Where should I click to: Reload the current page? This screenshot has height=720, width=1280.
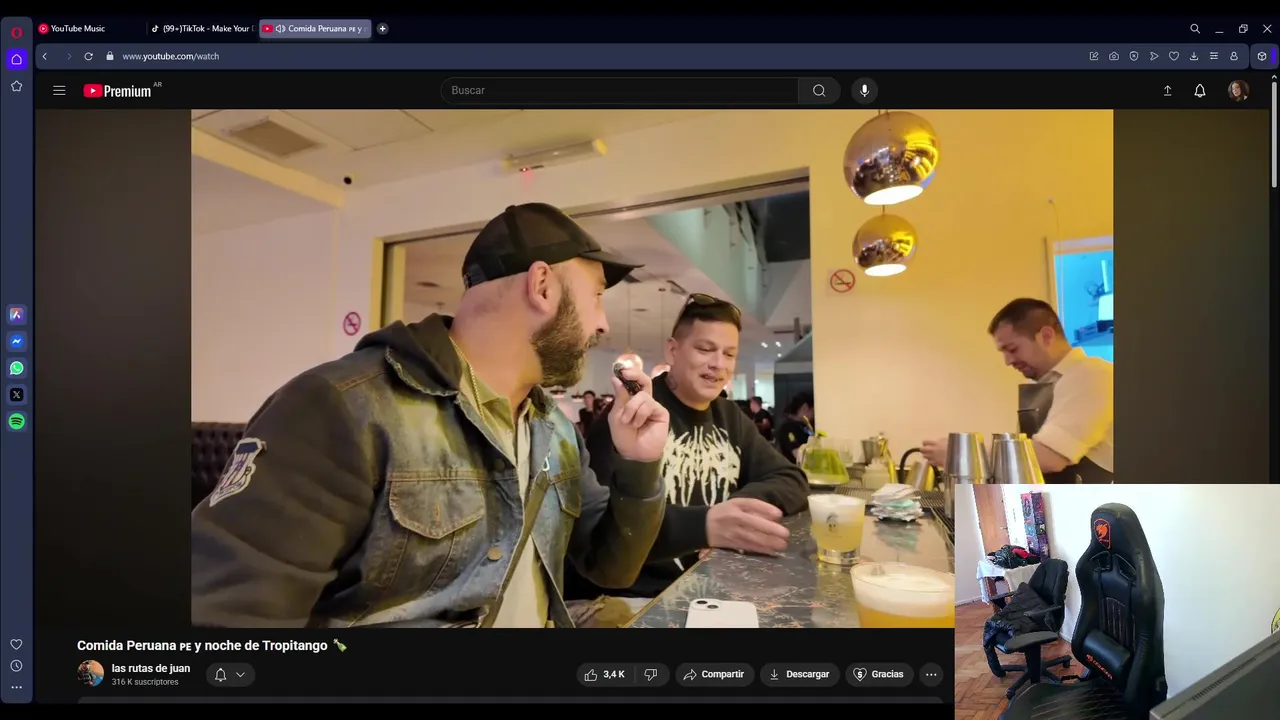(89, 56)
